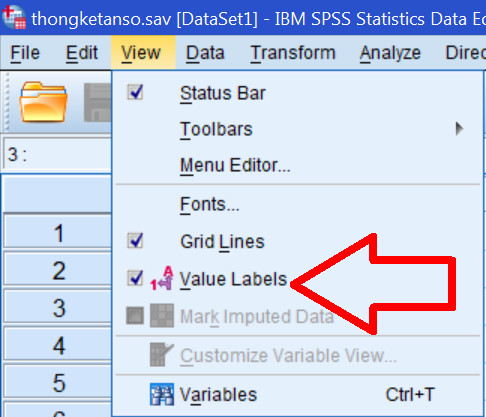Click the cell reference box showing 3 :

pos(57,154)
